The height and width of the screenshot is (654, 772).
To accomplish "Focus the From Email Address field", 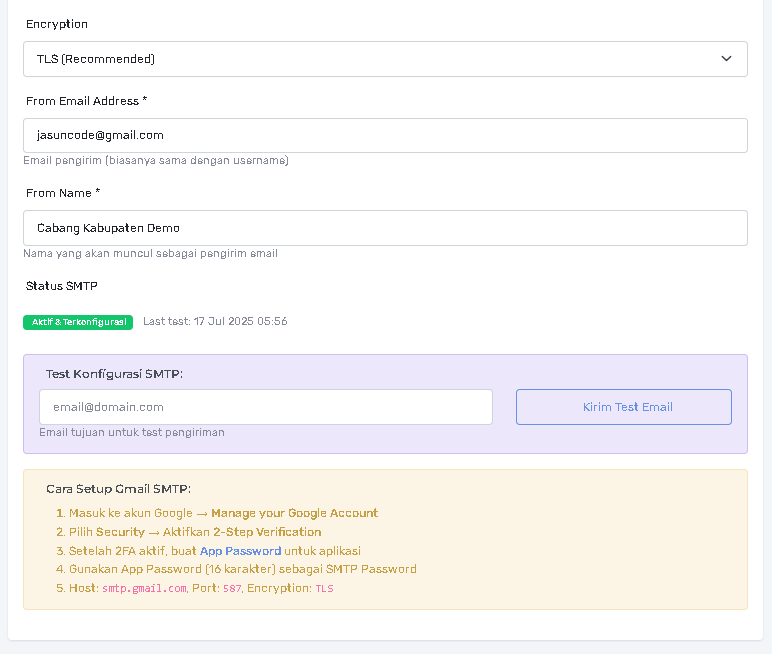I will pyautogui.click(x=385, y=136).
